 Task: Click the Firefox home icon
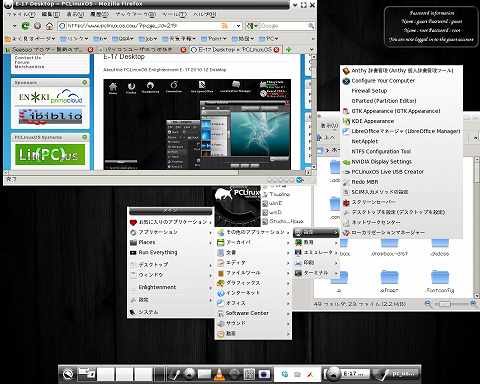(x=49, y=26)
